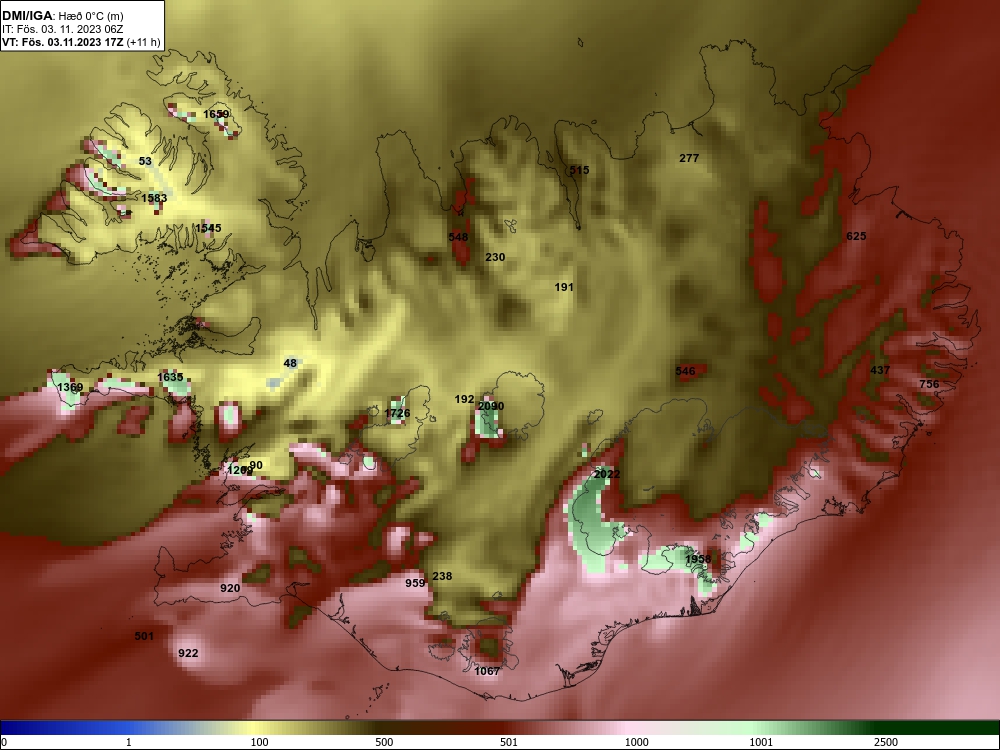
Task: Select the 2022 value on the map
Action: [607, 474]
